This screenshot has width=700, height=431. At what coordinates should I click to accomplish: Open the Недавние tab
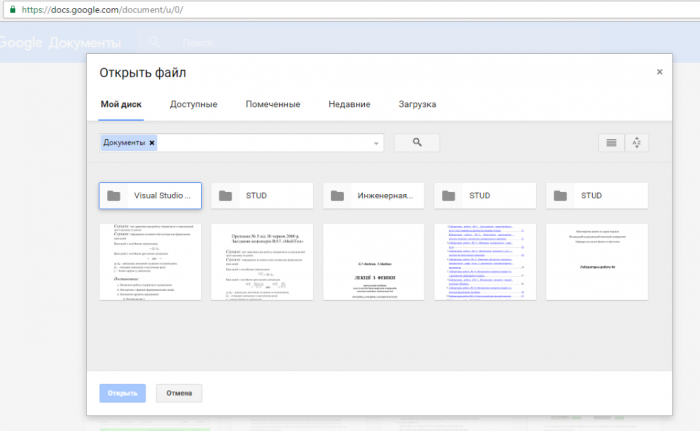tap(349, 104)
